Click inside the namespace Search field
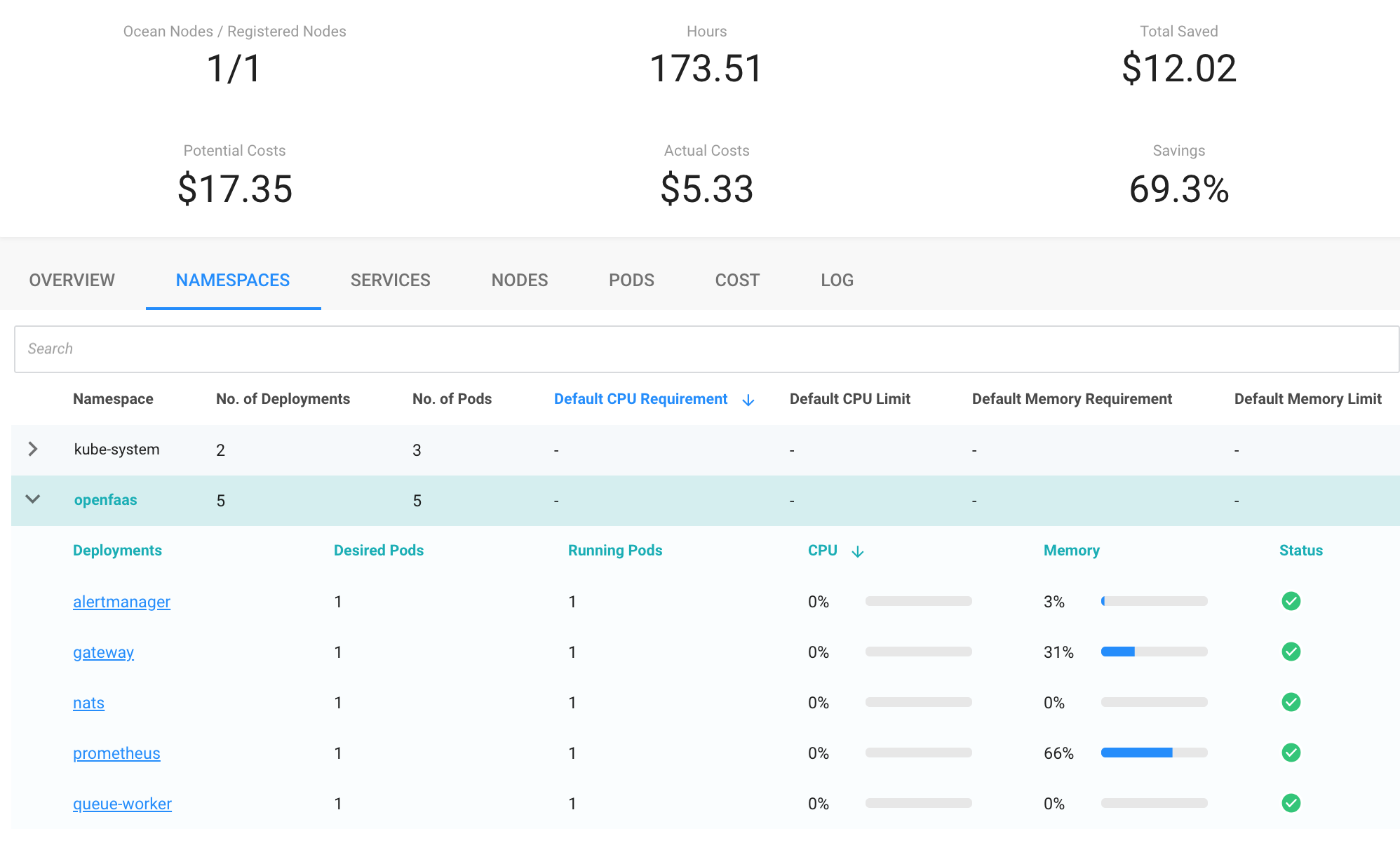This screenshot has width=1400, height=843. click(706, 349)
